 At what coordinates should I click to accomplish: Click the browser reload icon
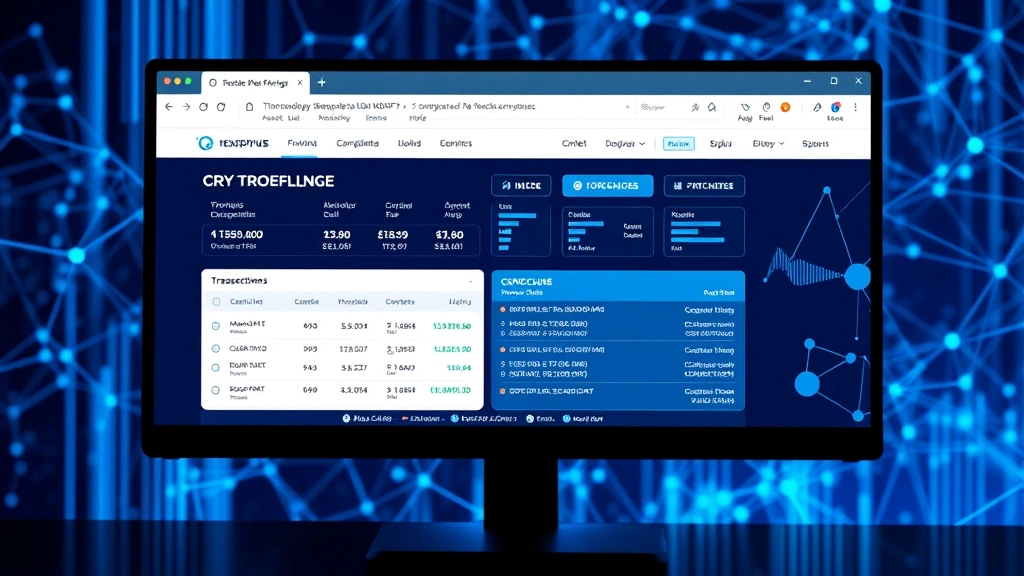click(x=203, y=106)
